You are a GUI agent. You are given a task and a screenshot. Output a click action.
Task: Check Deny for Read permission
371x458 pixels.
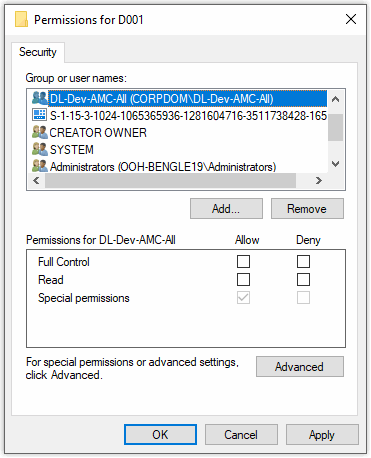[x=303, y=280]
